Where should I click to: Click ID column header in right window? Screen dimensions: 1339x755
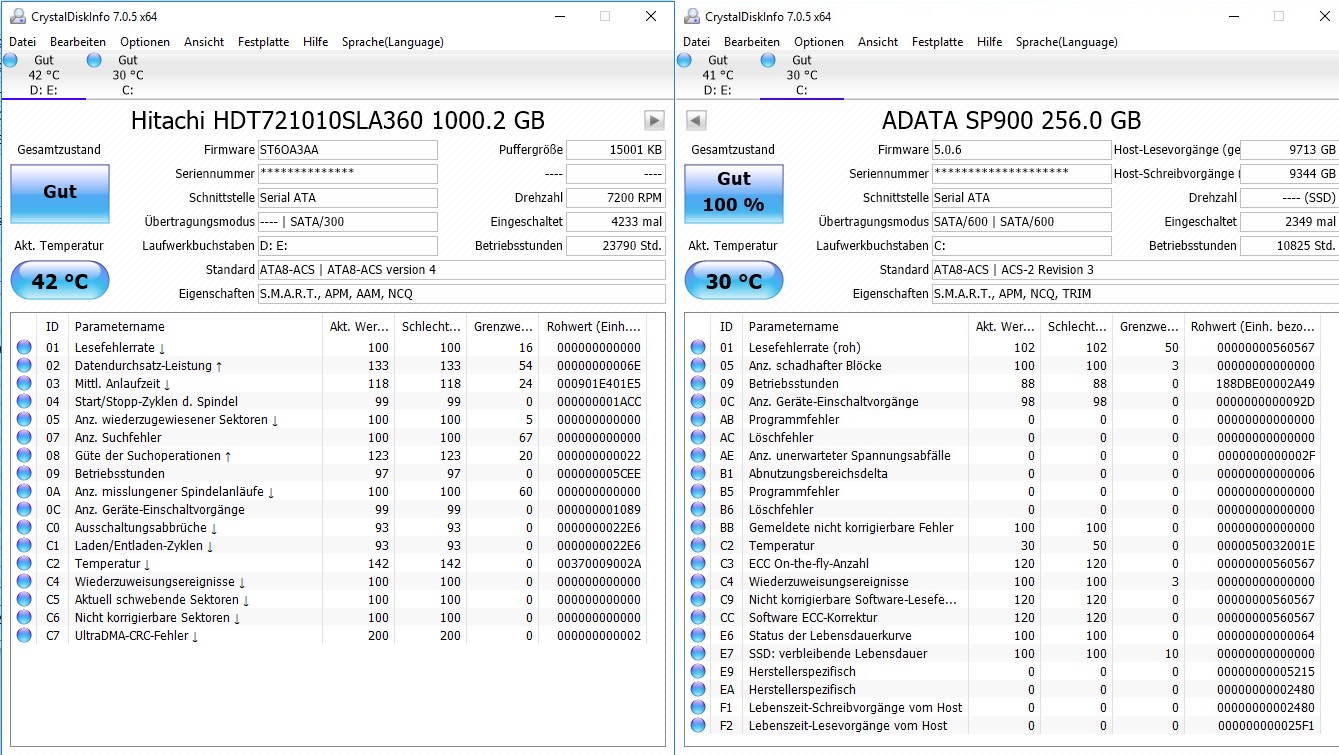coord(728,327)
